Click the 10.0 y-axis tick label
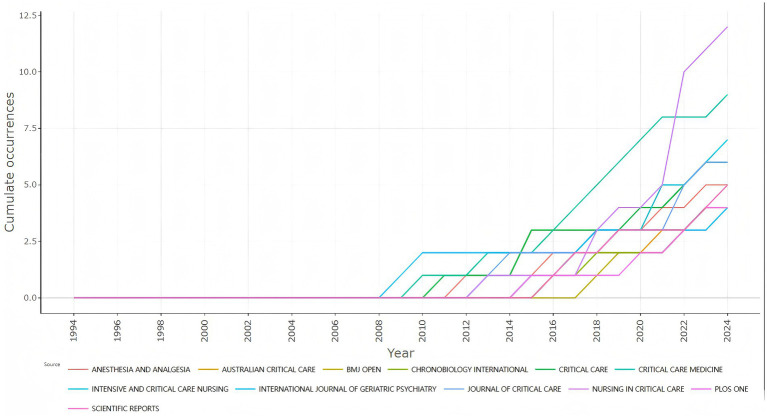The width and height of the screenshot is (767, 418). click(27, 72)
